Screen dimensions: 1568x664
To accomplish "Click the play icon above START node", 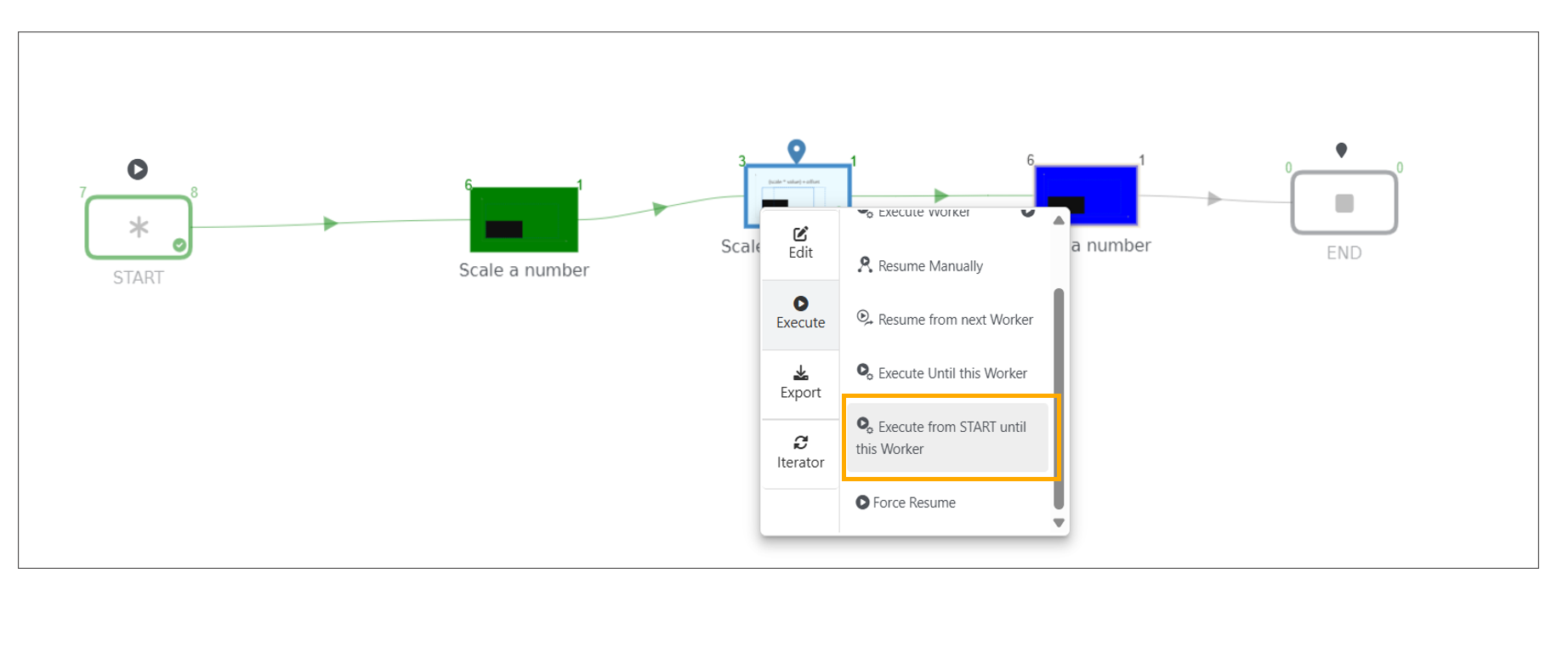I will point(138,169).
